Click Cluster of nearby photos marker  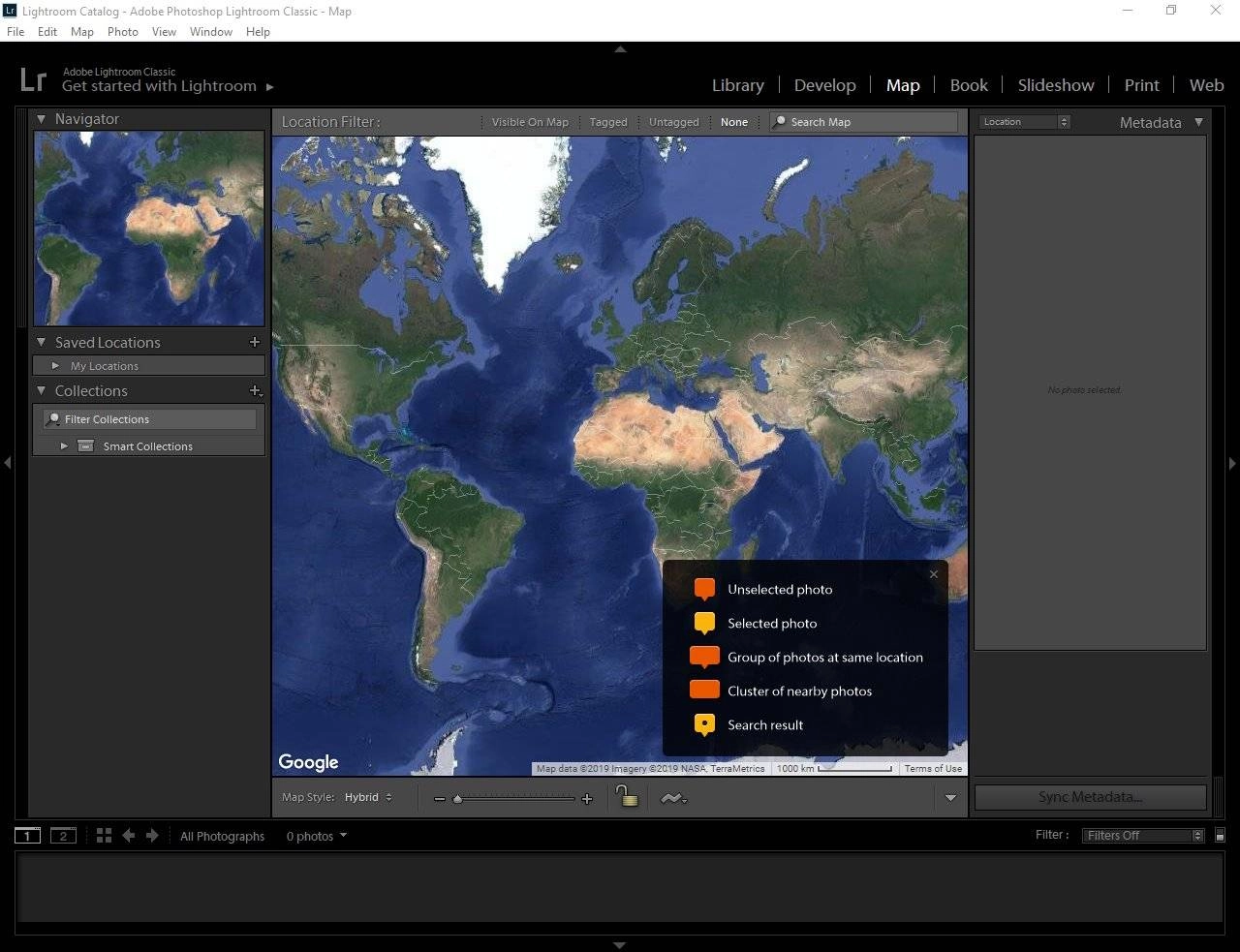pos(704,690)
